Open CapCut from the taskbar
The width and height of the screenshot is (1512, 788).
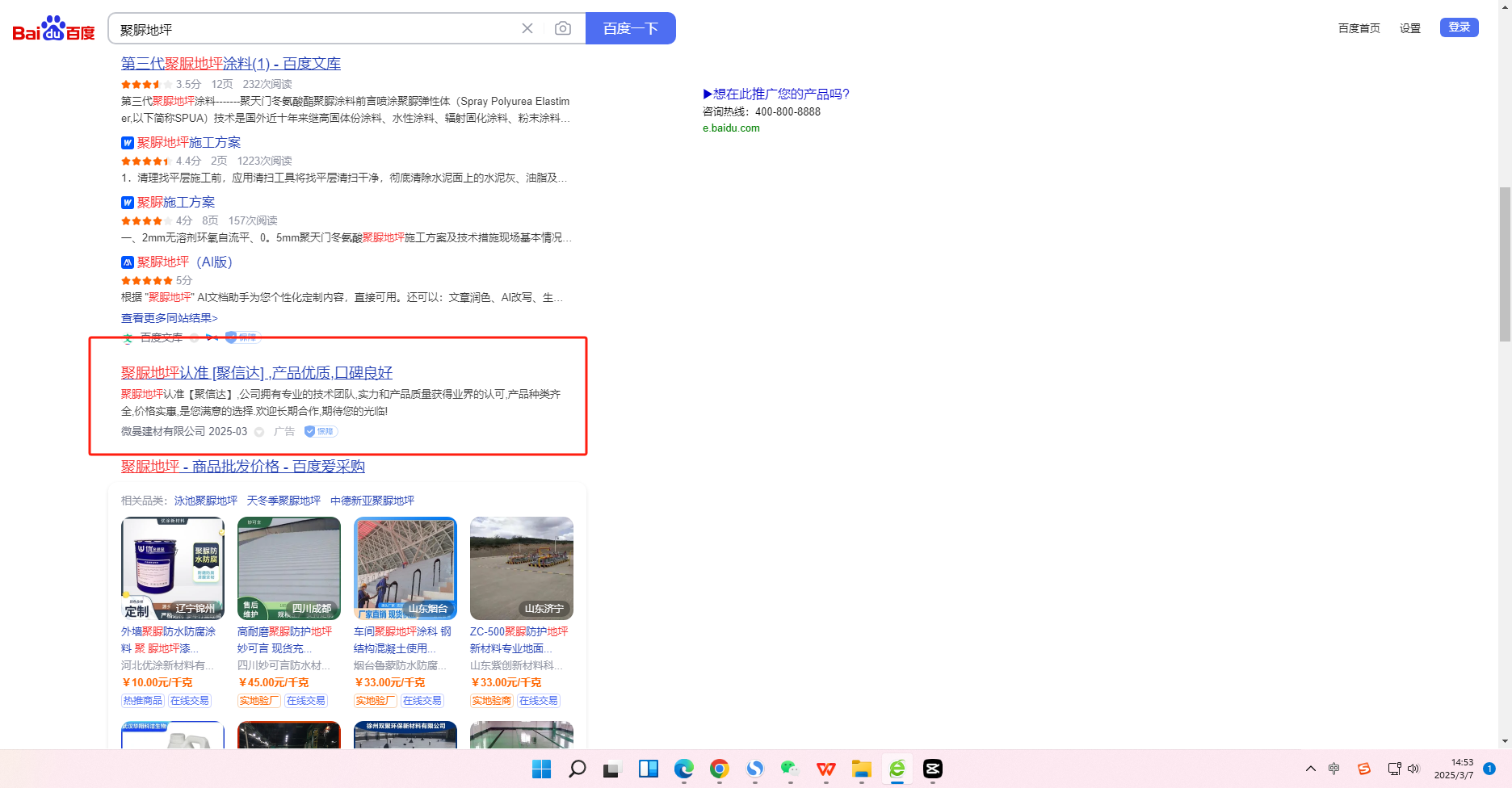pyautogui.click(x=933, y=769)
